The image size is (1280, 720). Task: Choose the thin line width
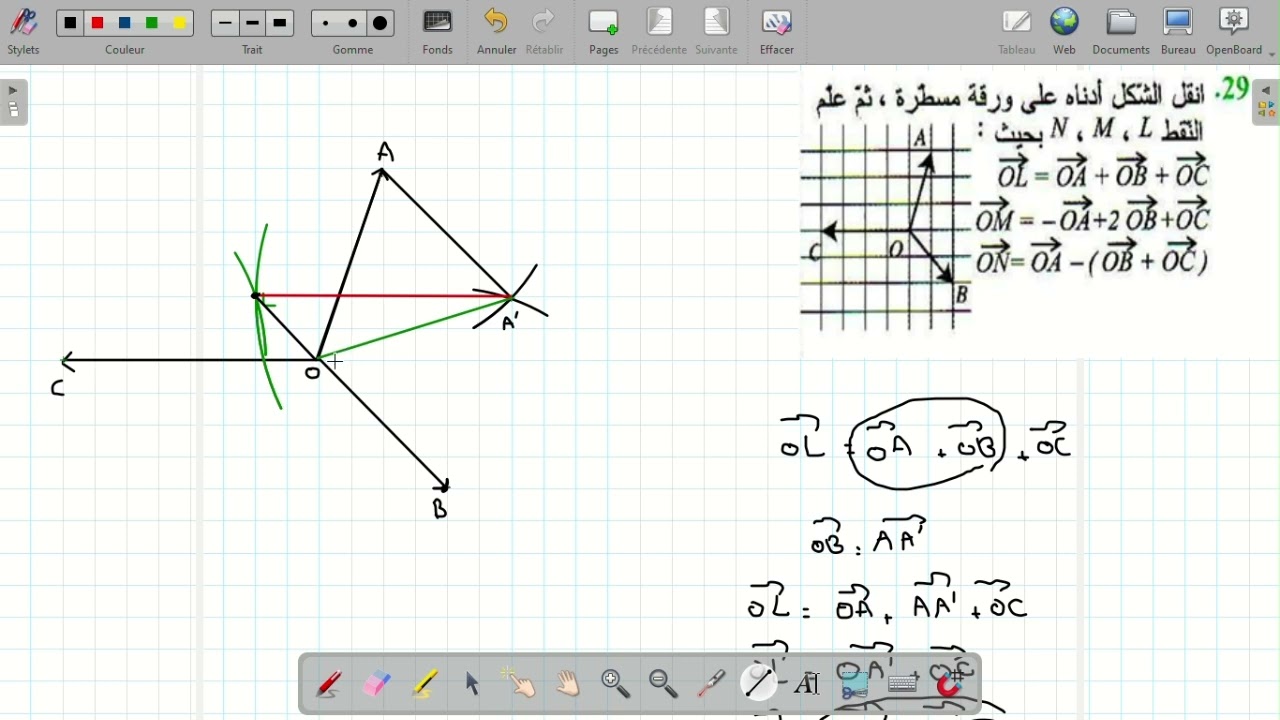click(225, 23)
